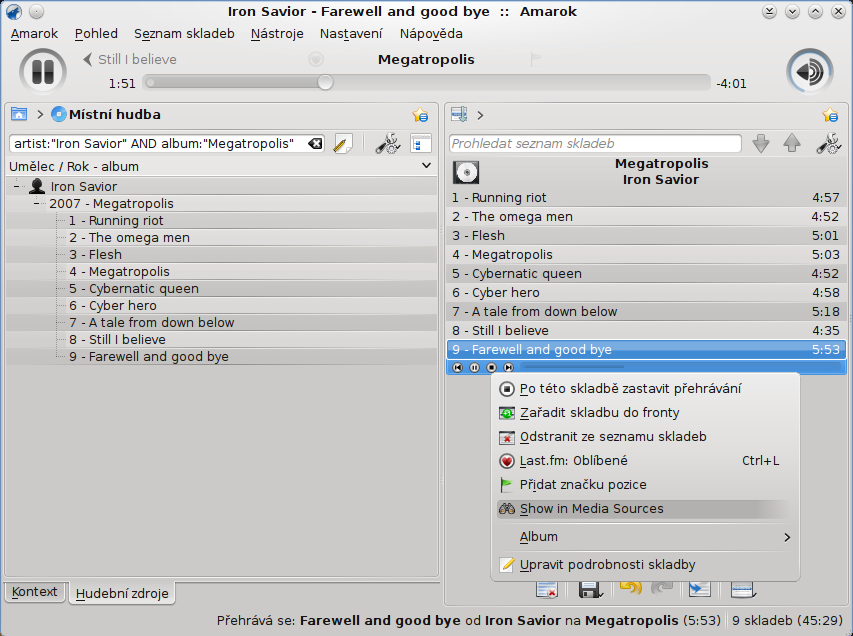Choose 'Show in Media Sources'

[x=645, y=509]
